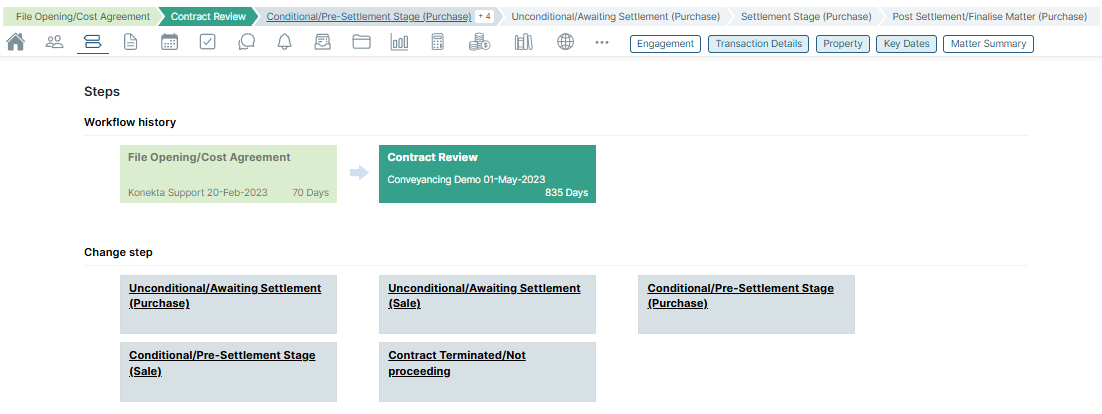Change step to Contract Terminated/Not proceeding
The width and height of the screenshot is (1102, 414).
[x=456, y=363]
